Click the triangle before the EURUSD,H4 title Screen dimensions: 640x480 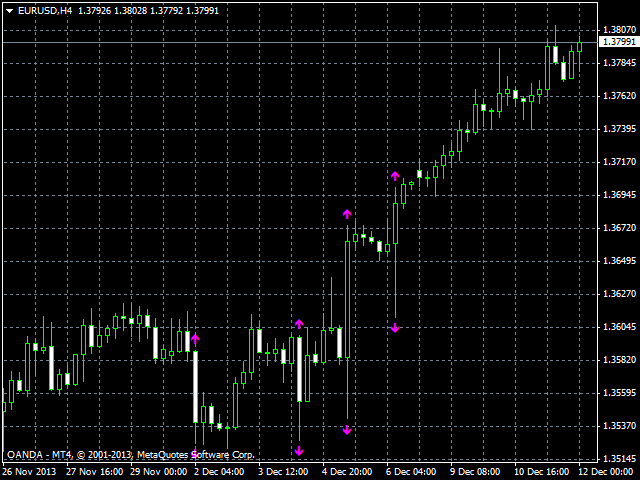tap(8, 10)
